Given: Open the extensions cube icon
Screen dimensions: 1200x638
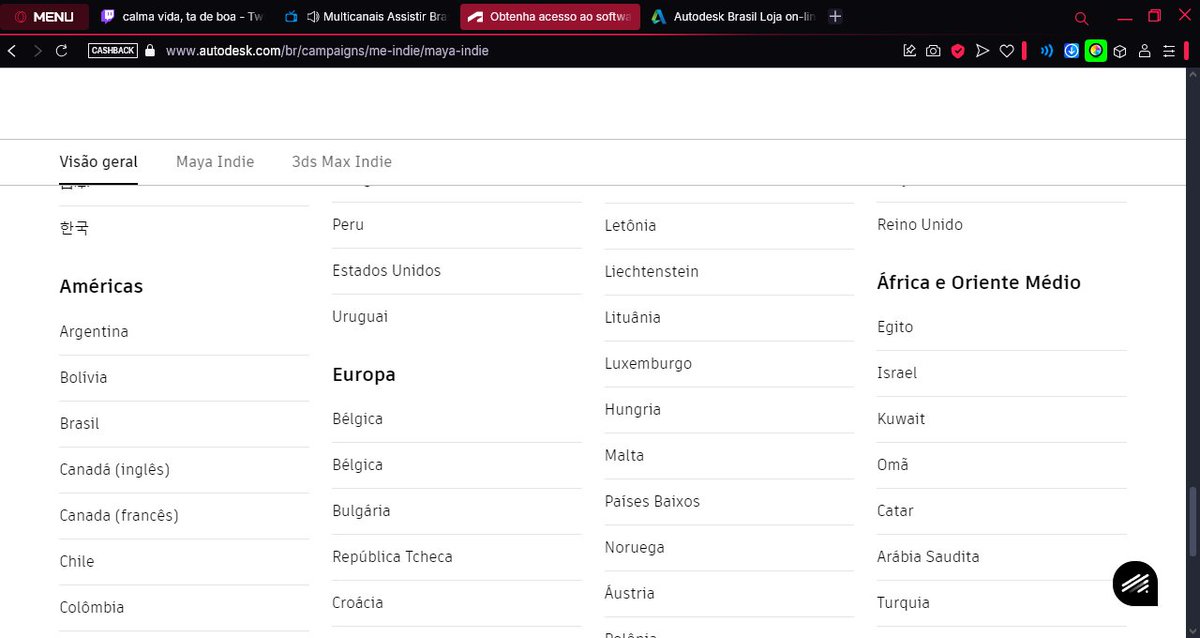Looking at the screenshot, I should tap(1120, 51).
